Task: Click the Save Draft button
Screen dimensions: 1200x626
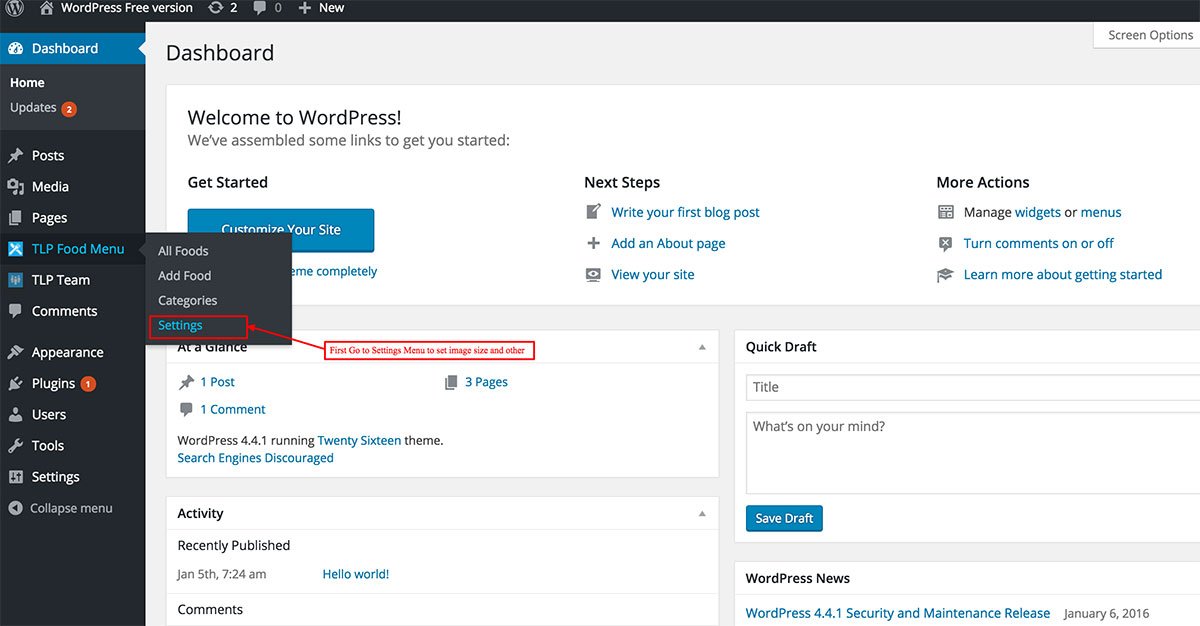Action: [784, 518]
